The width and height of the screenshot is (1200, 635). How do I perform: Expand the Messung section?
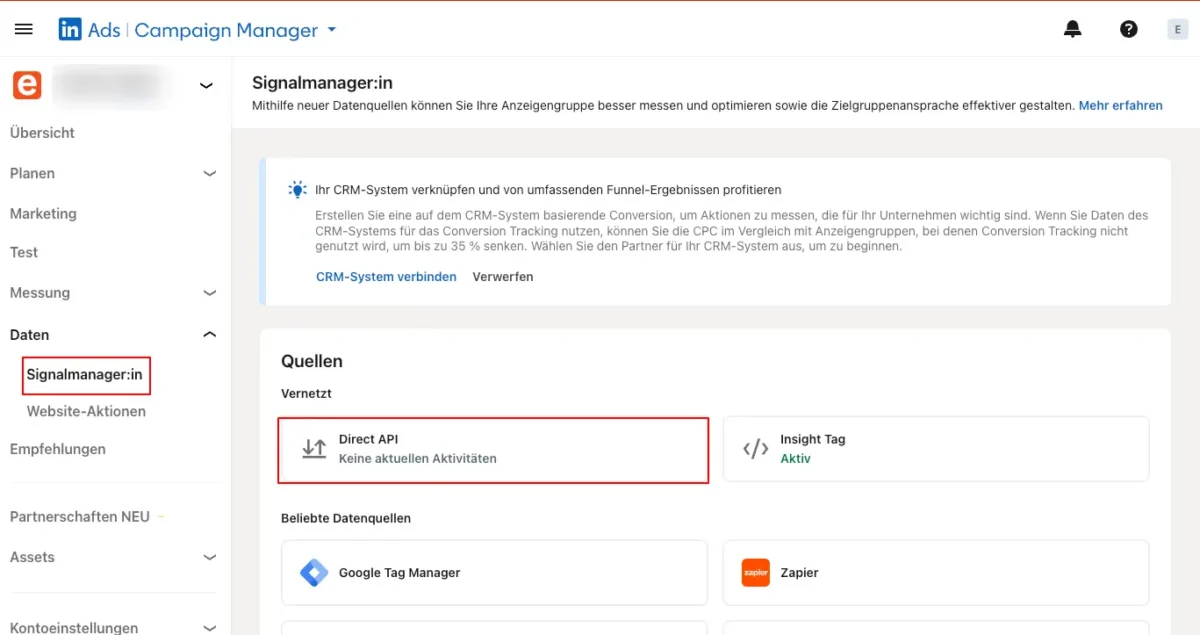(209, 293)
